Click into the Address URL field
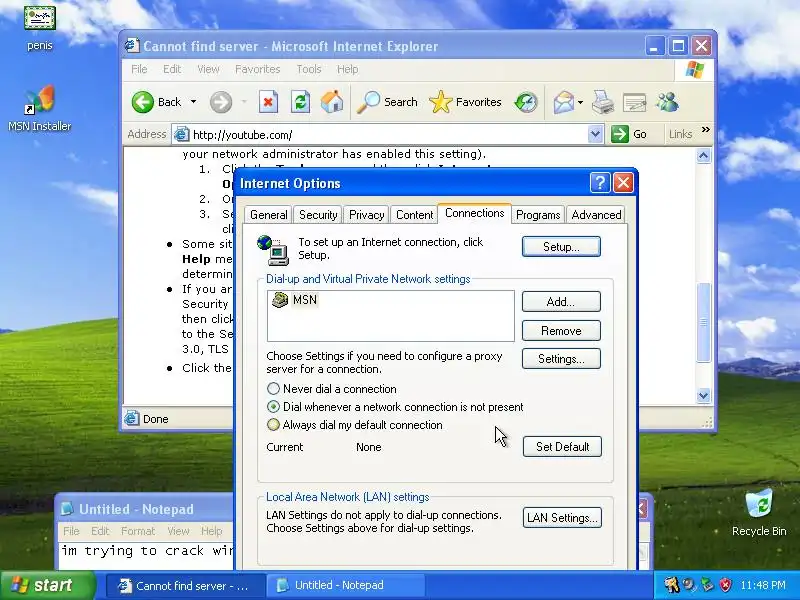 coord(389,135)
